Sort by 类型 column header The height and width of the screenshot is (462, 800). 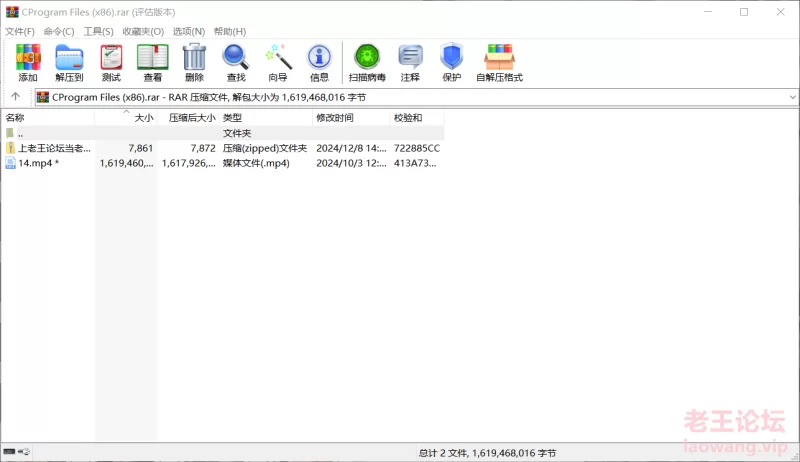pos(265,118)
